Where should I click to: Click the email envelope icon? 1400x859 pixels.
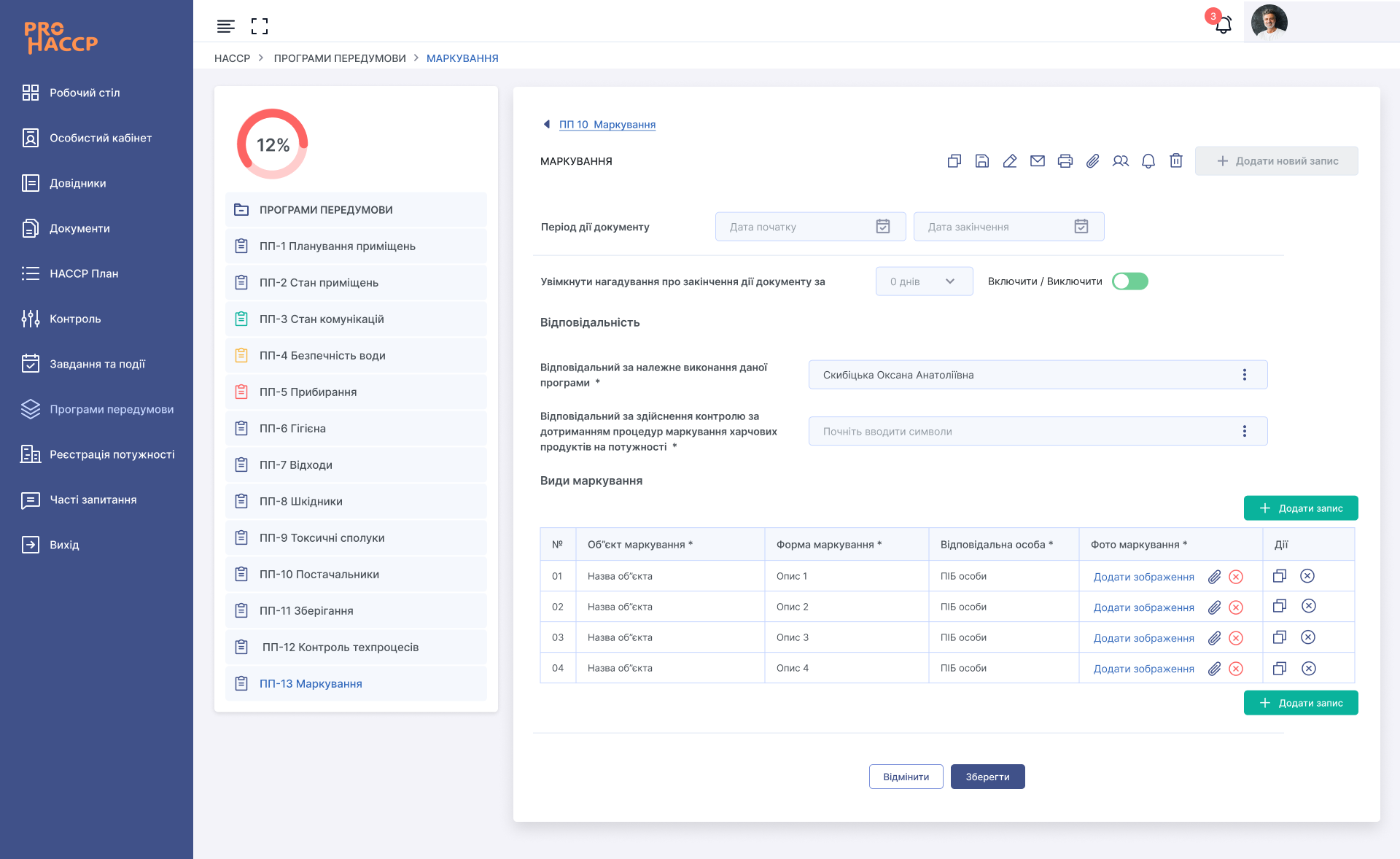pyautogui.click(x=1037, y=161)
